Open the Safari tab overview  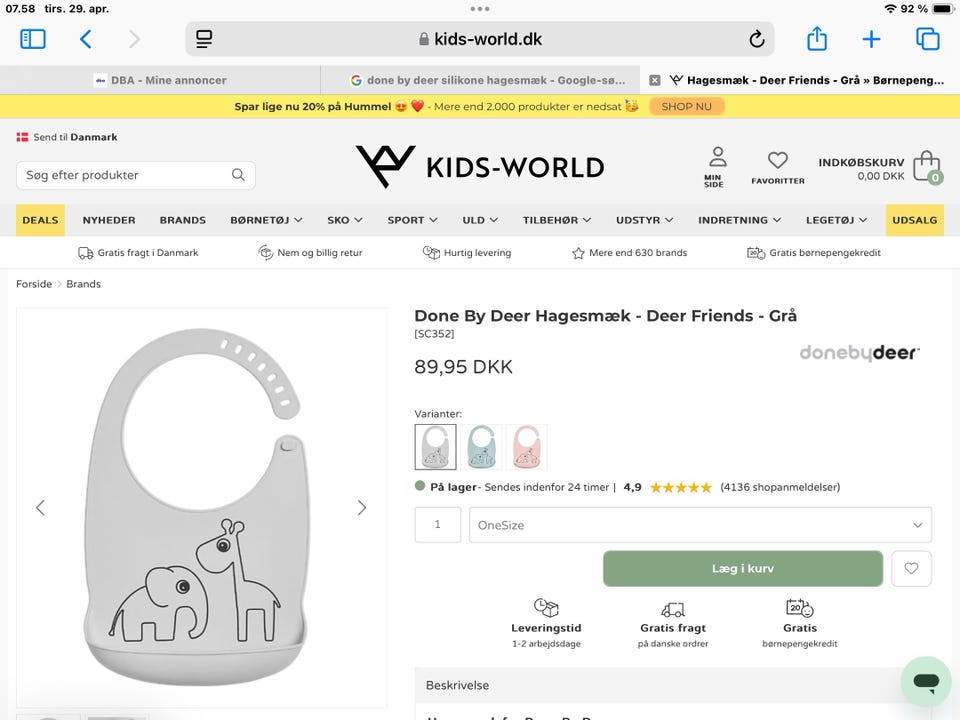pos(927,39)
